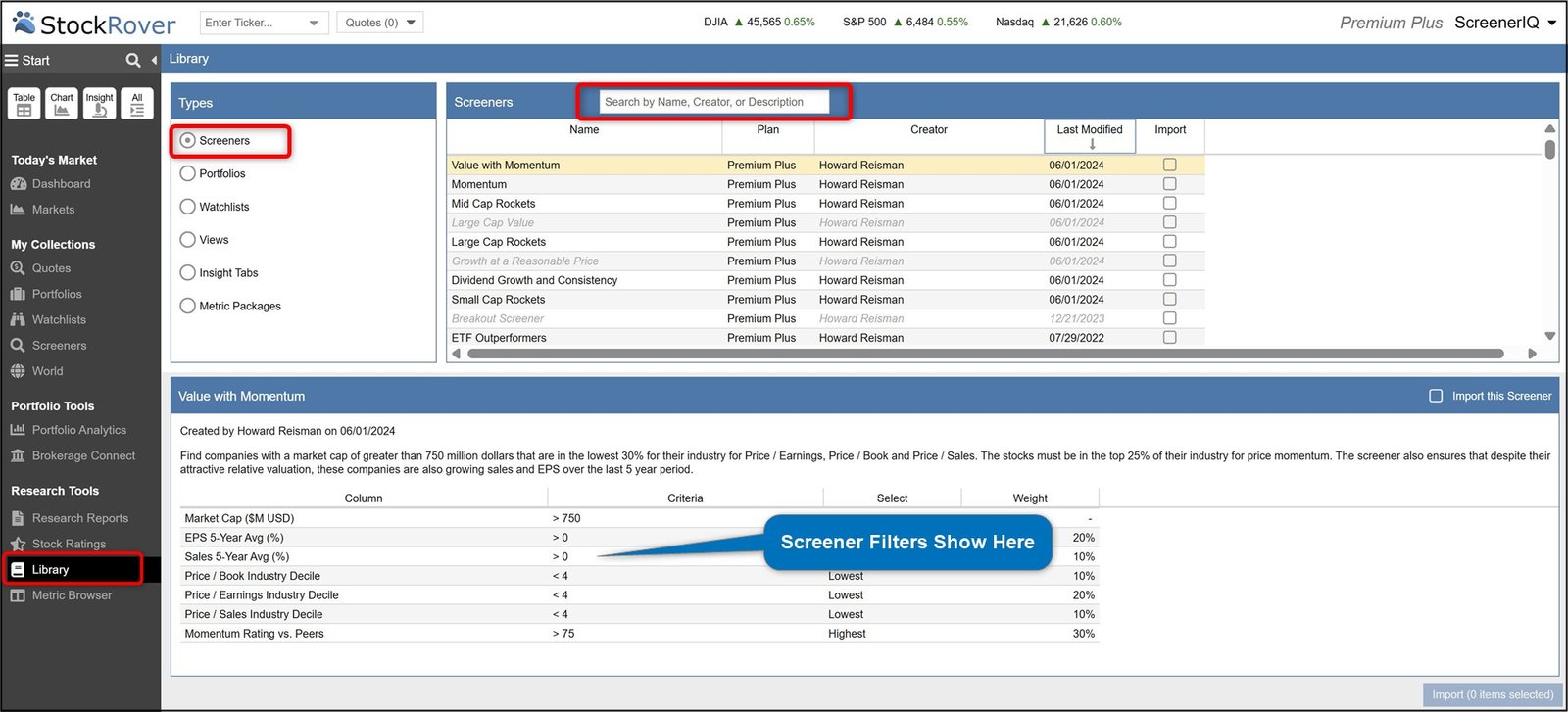Open Metric Browser in sidebar
Image resolution: width=1568 pixels, height=712 pixels.
tap(72, 595)
